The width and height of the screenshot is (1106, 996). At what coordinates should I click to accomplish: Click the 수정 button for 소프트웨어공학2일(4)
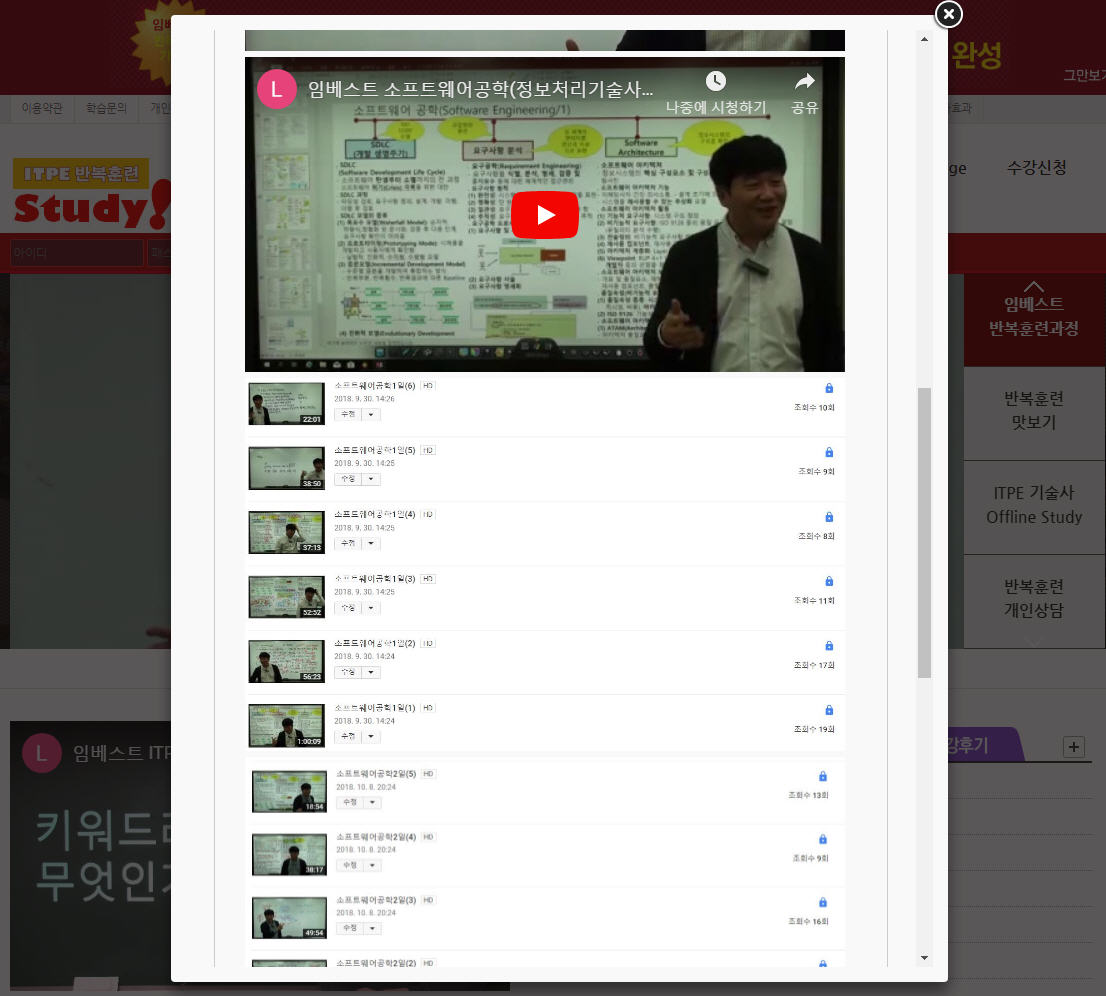(x=350, y=866)
